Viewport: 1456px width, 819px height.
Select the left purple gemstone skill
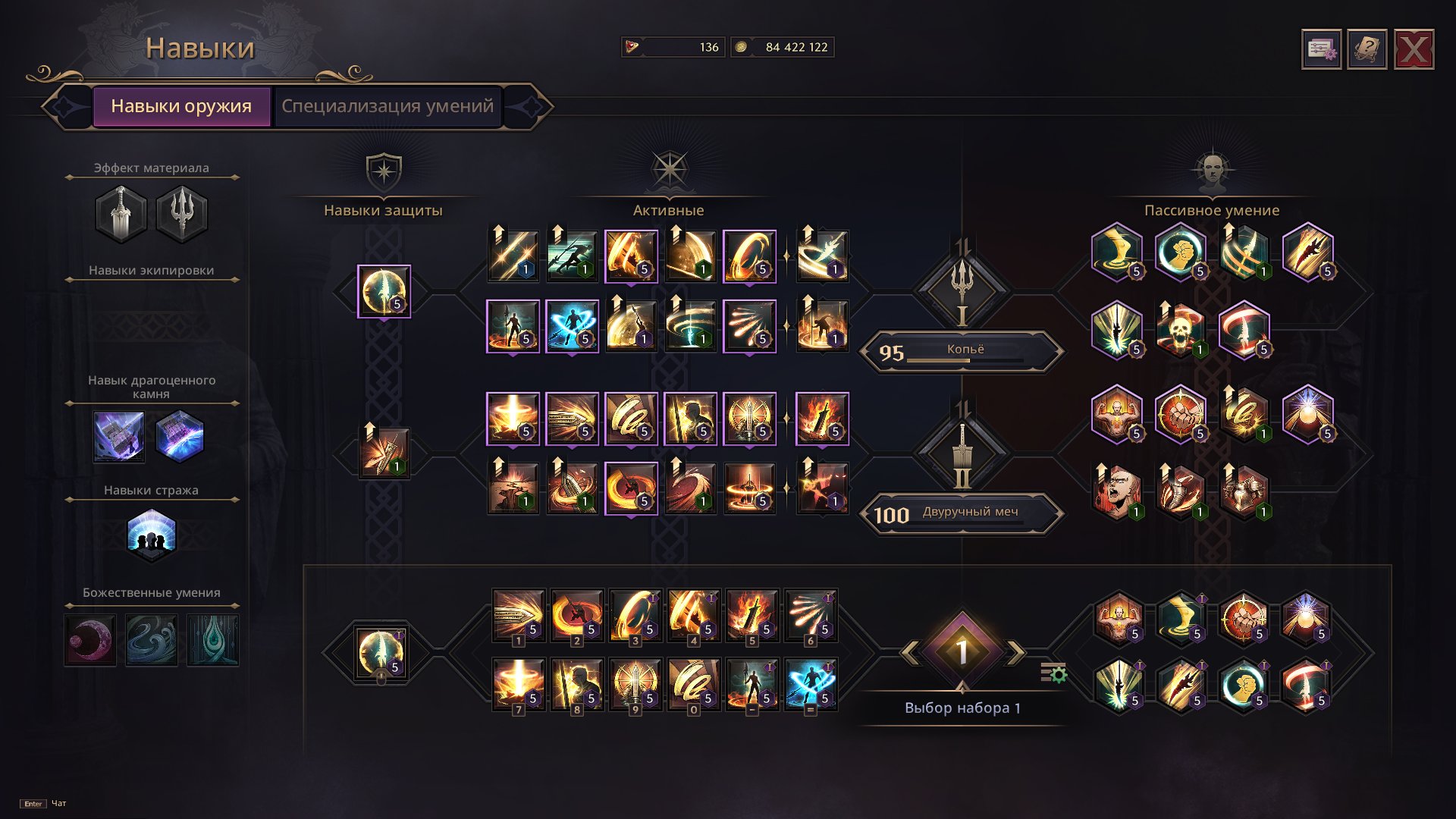(x=119, y=437)
